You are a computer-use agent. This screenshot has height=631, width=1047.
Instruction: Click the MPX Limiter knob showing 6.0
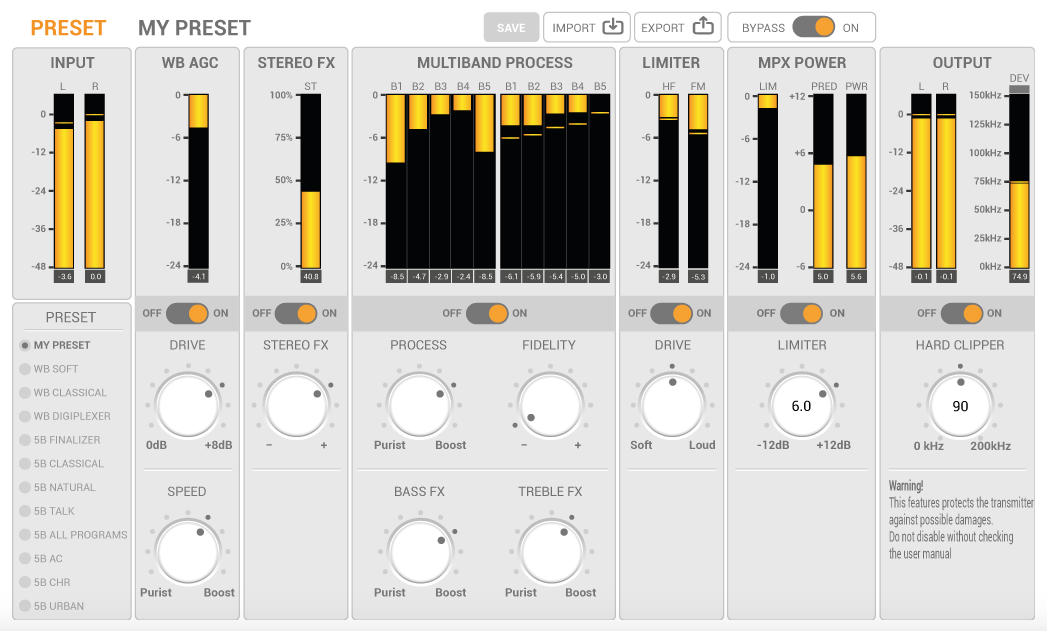(x=801, y=406)
